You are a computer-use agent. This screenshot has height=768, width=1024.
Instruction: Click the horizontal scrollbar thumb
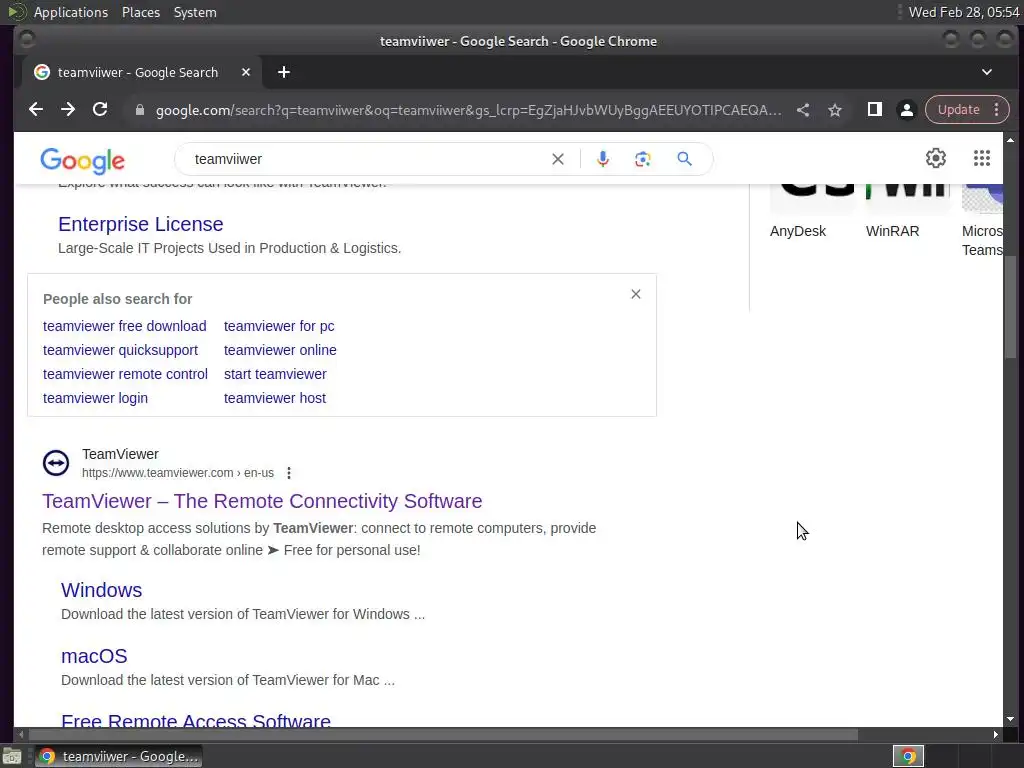click(443, 735)
